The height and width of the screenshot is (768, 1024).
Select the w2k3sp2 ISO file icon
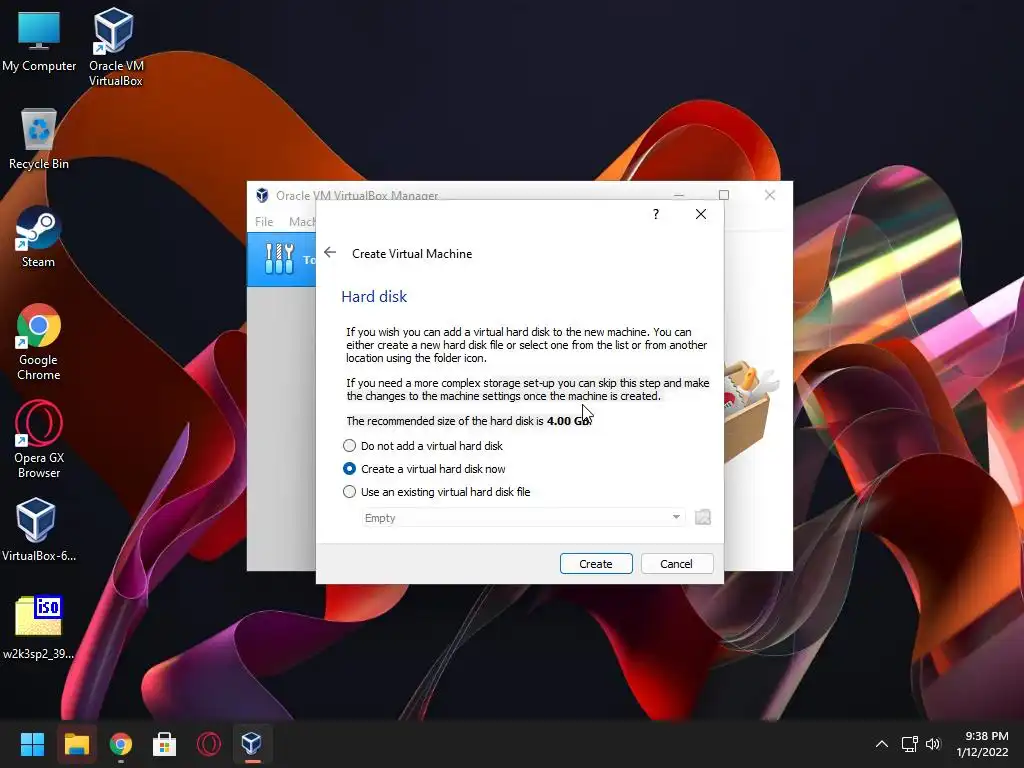(x=39, y=628)
